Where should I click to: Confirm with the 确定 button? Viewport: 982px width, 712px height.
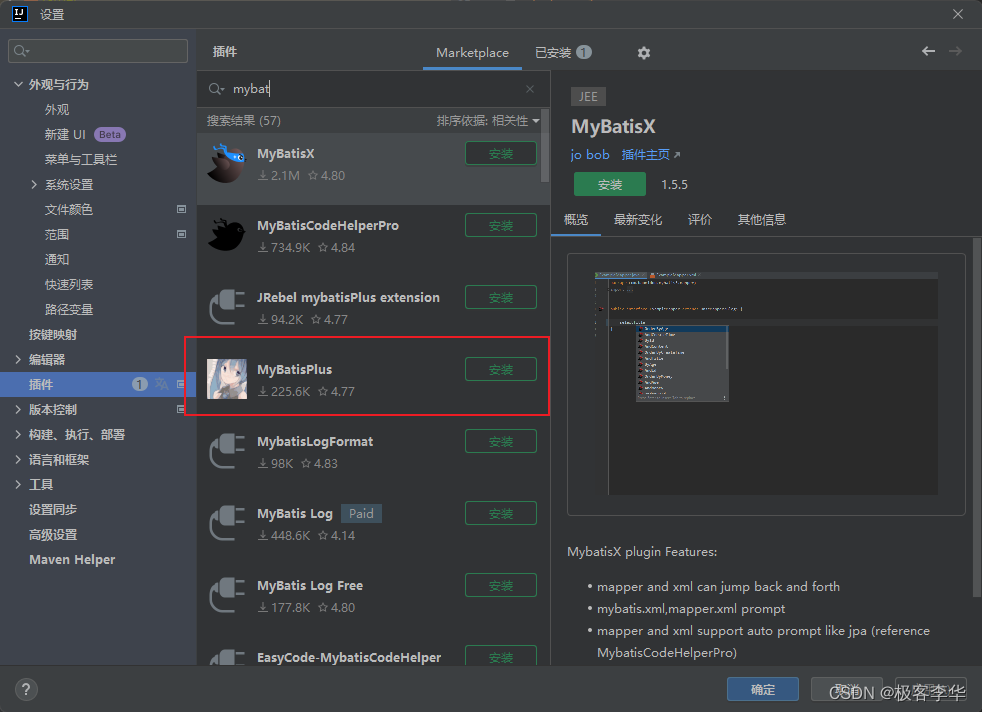click(x=762, y=689)
